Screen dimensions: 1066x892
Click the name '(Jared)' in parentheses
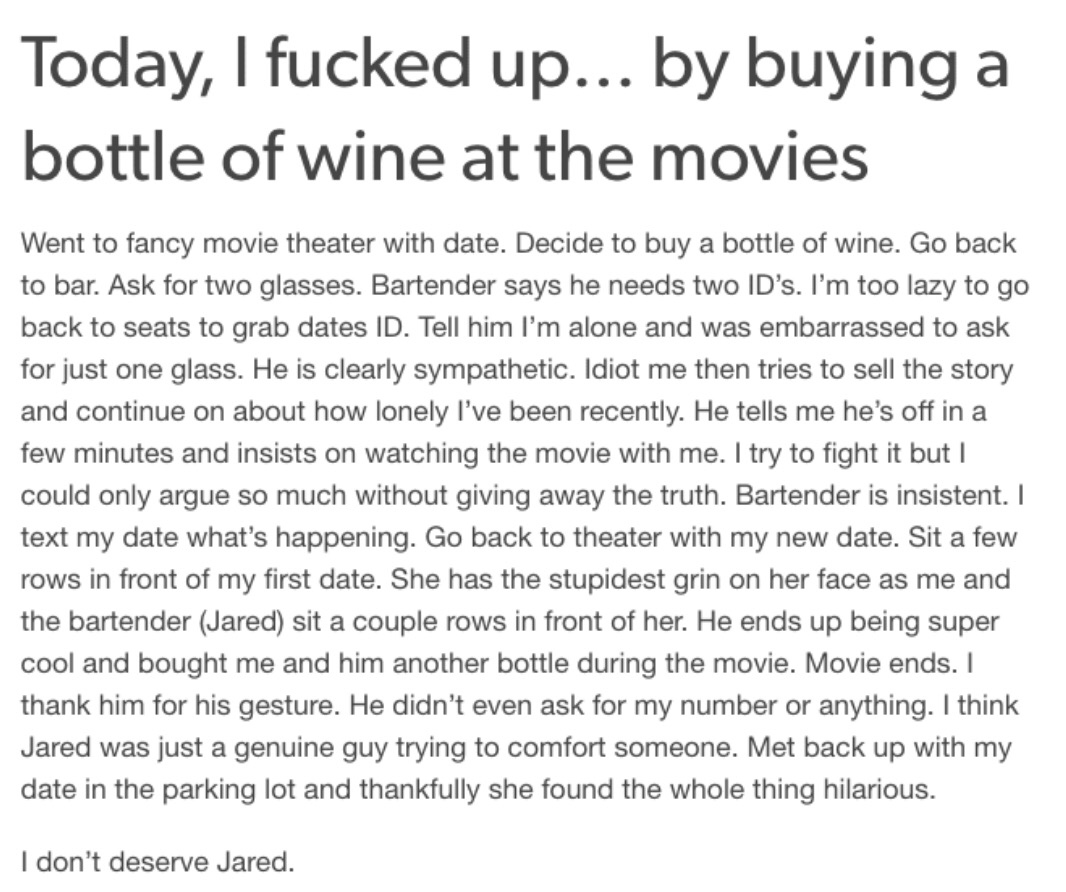(x=241, y=623)
